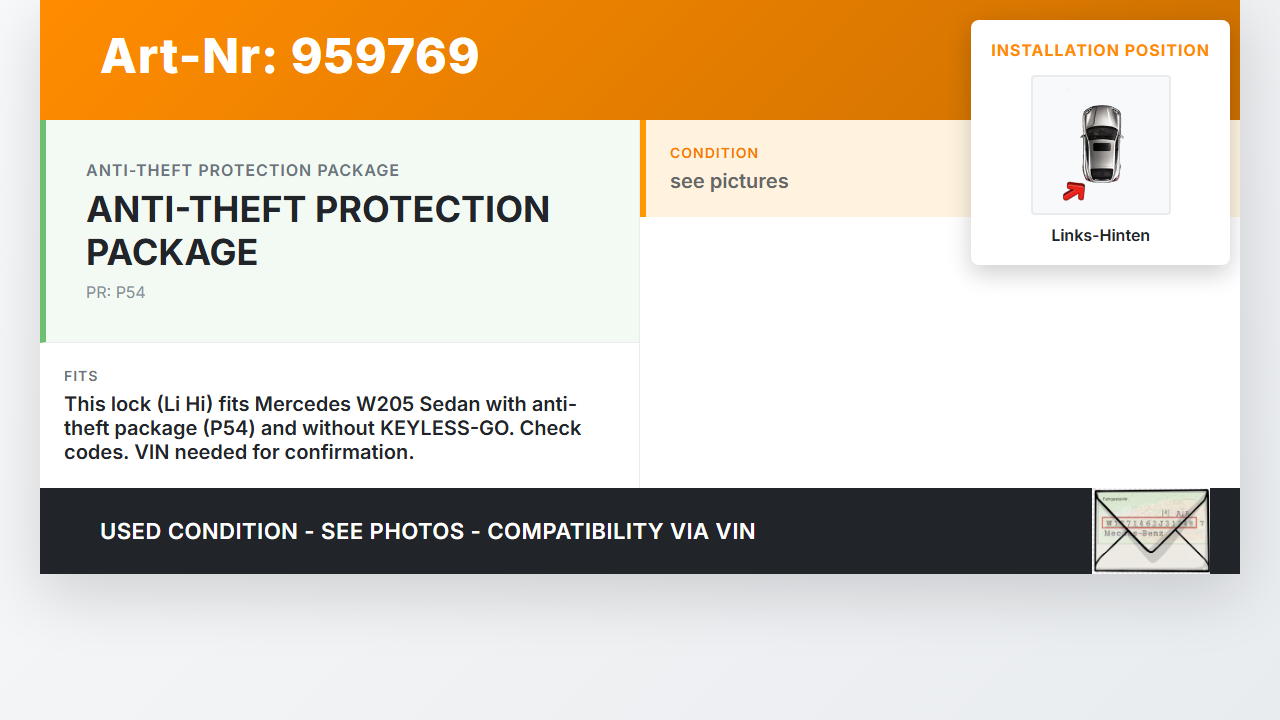Click the Installation Position title

pyautogui.click(x=1100, y=51)
